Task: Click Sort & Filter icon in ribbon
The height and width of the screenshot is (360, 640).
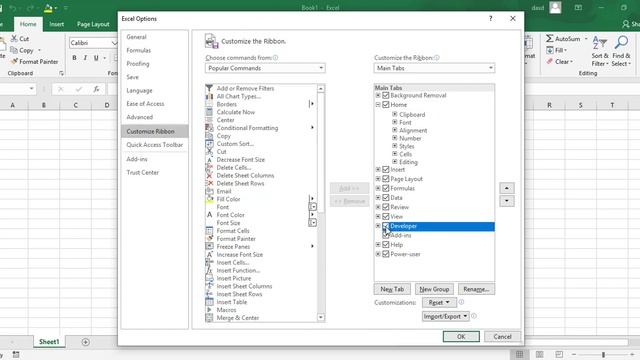Action: 600,42
